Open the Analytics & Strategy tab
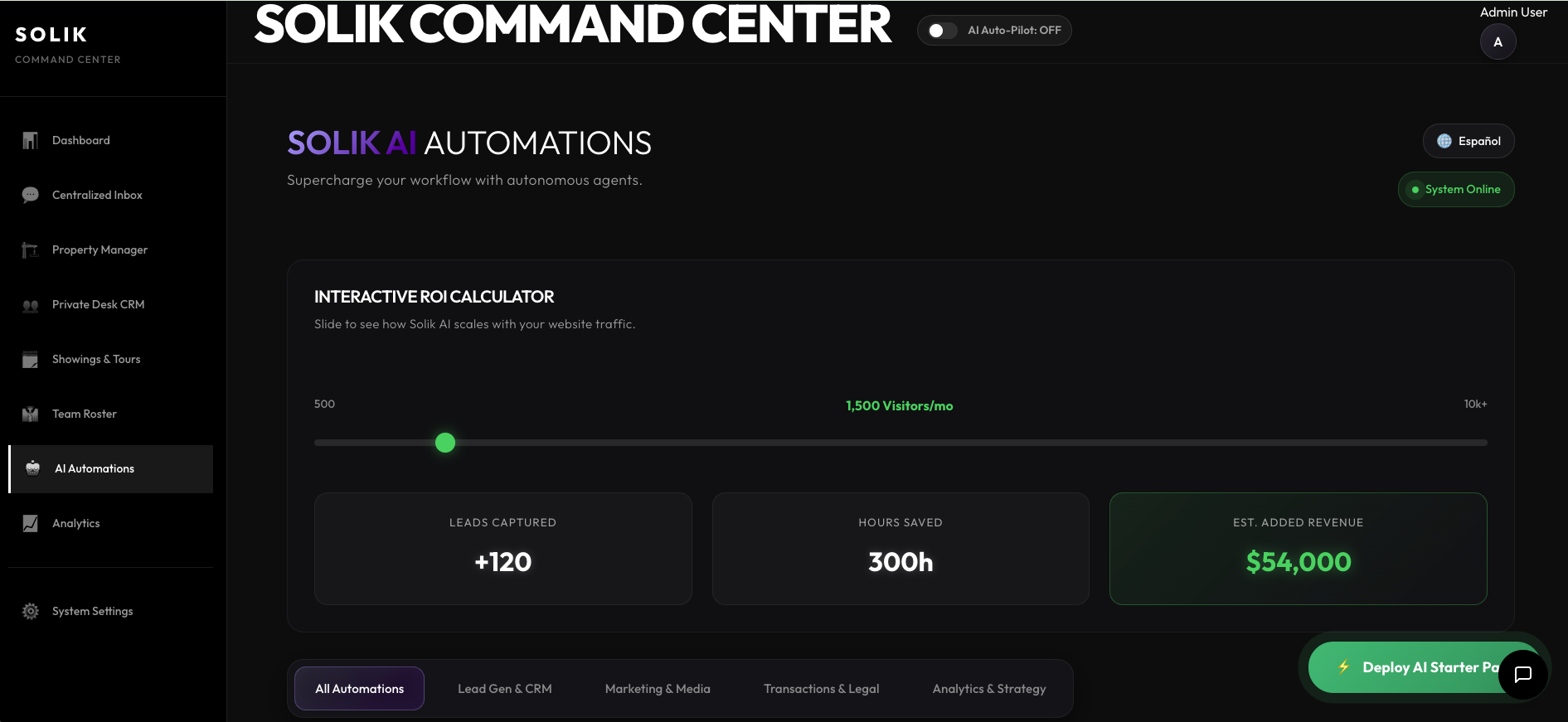This screenshot has height=722, width=1568. [989, 689]
